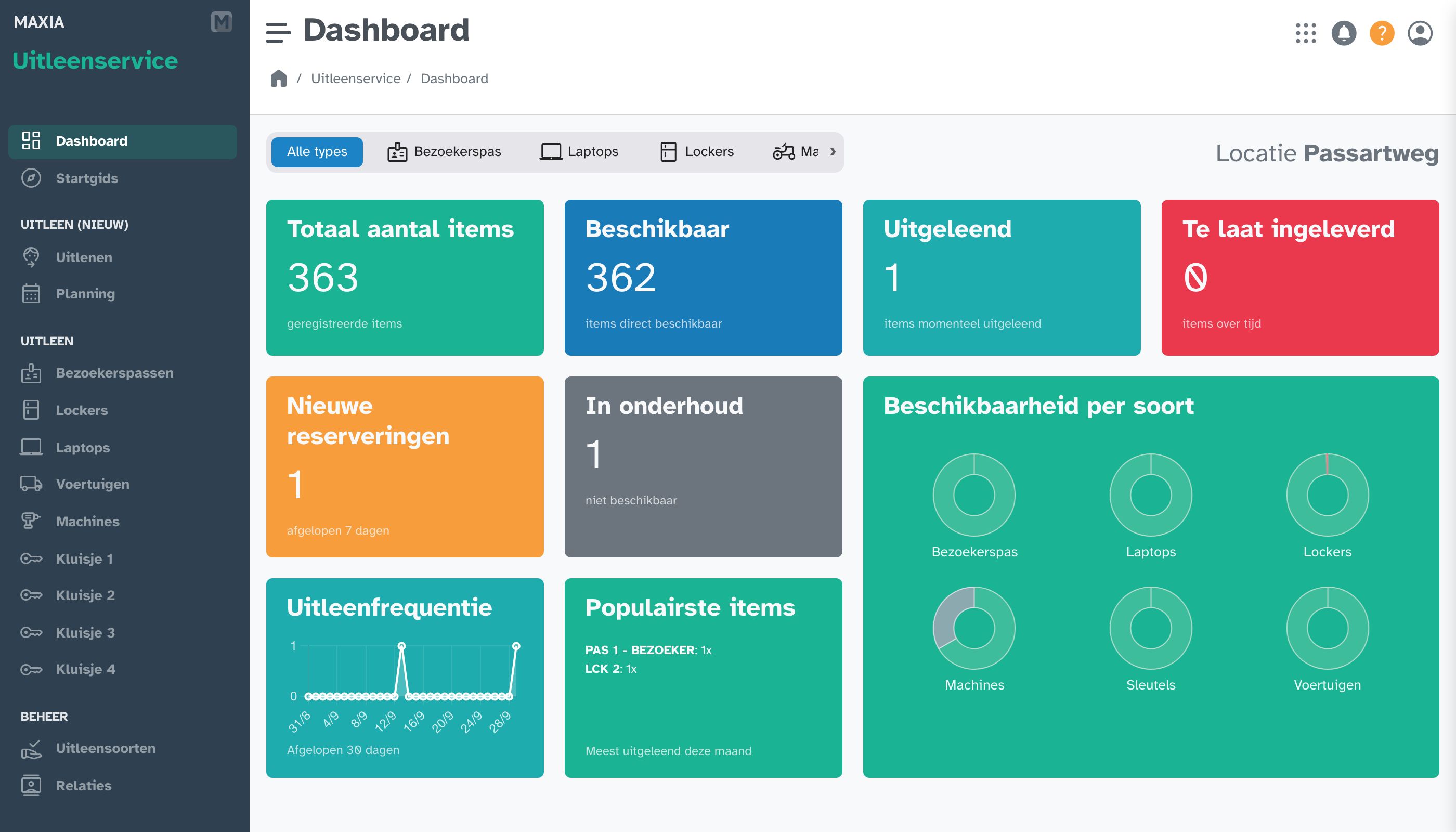The width and height of the screenshot is (1456, 832).
Task: Open Kluisje 4 in the sidebar
Action: tap(123, 669)
